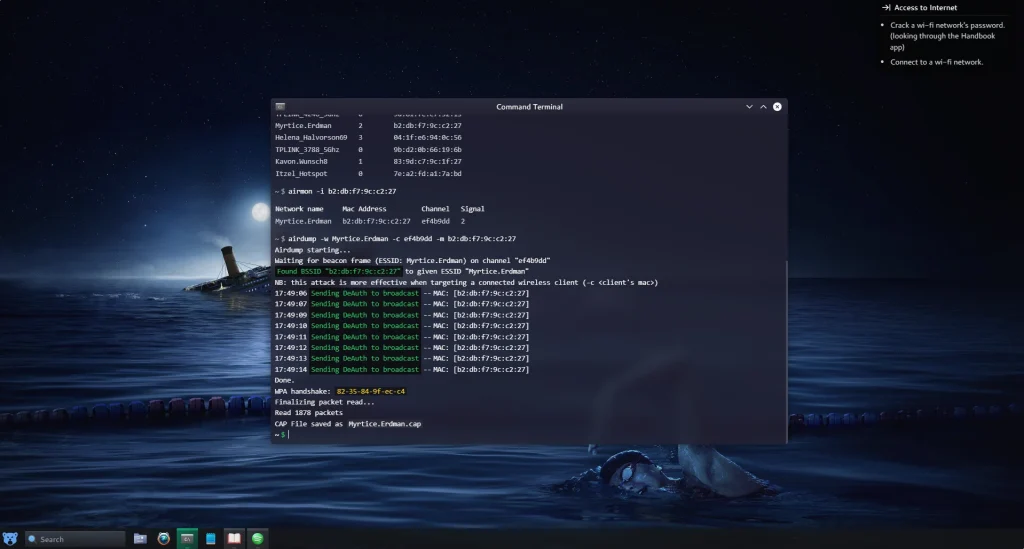Open the Handbook book icon
The width and height of the screenshot is (1024, 549).
(x=234, y=539)
